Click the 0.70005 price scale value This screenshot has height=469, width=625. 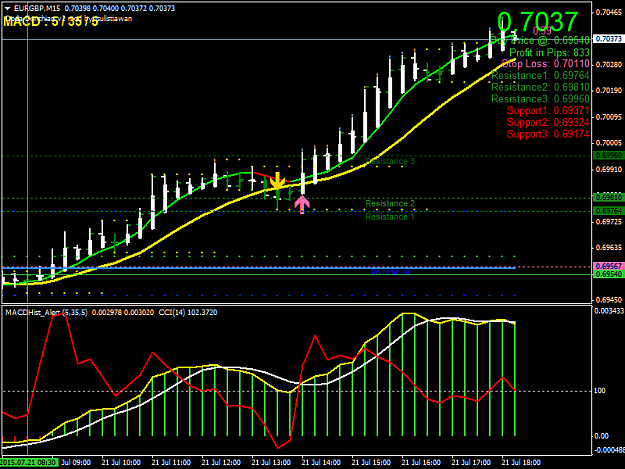pos(609,143)
